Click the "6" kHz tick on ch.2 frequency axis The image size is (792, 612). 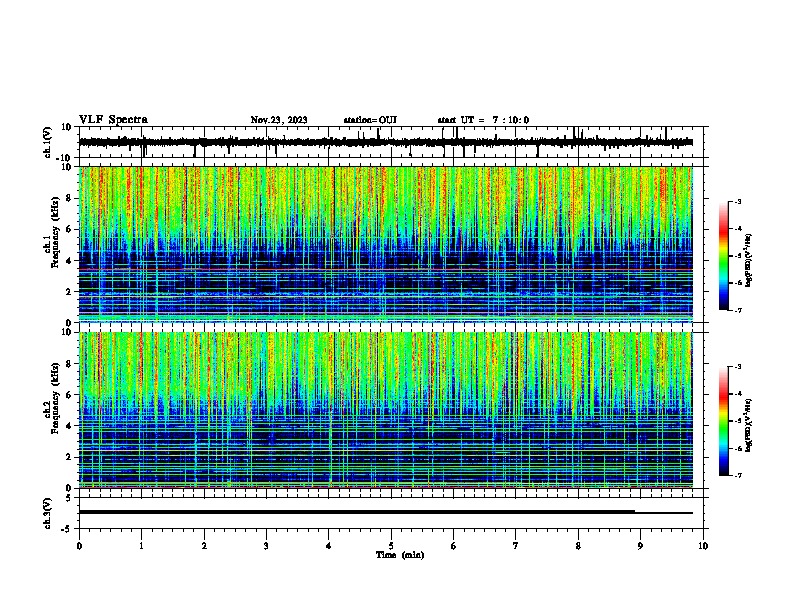[x=69, y=394]
